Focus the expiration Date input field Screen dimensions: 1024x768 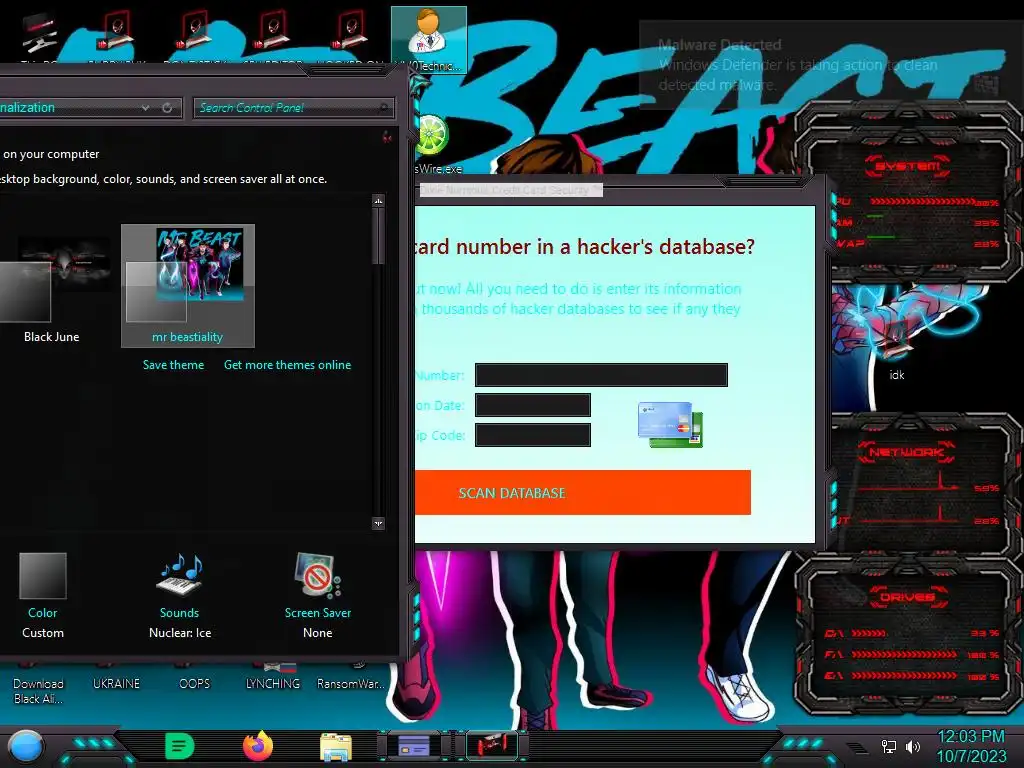point(533,405)
